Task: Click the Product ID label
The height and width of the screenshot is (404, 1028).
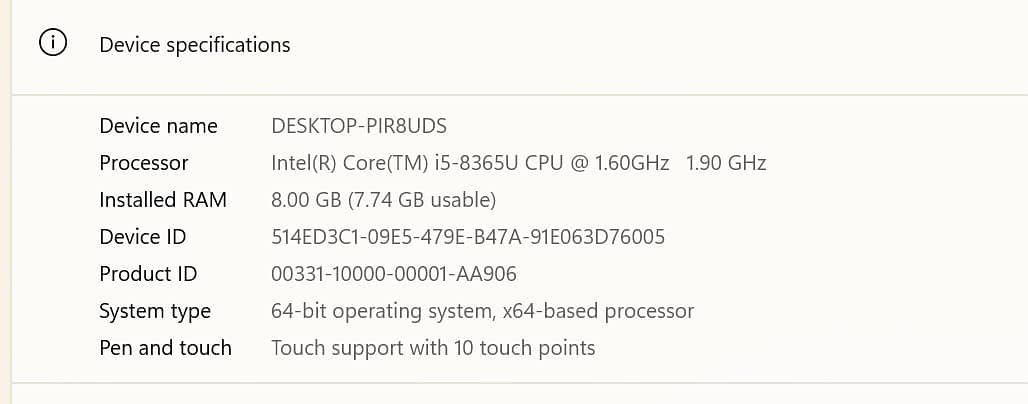Action: click(148, 274)
